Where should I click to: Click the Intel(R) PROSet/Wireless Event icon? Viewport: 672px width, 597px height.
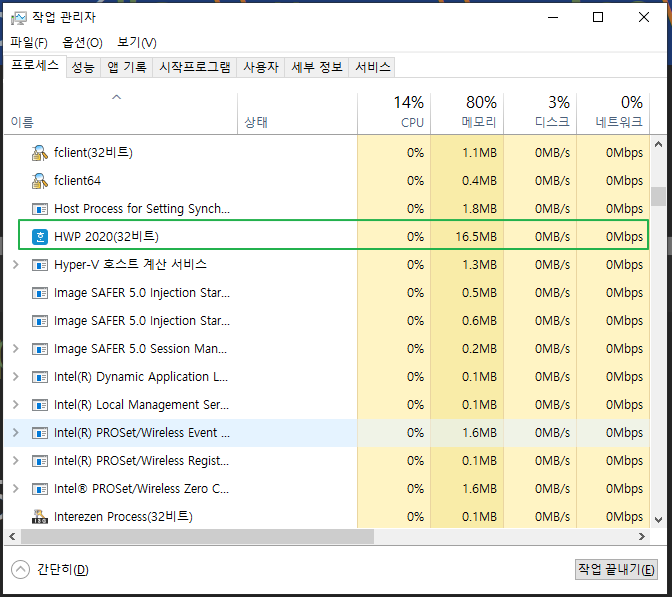[40, 433]
